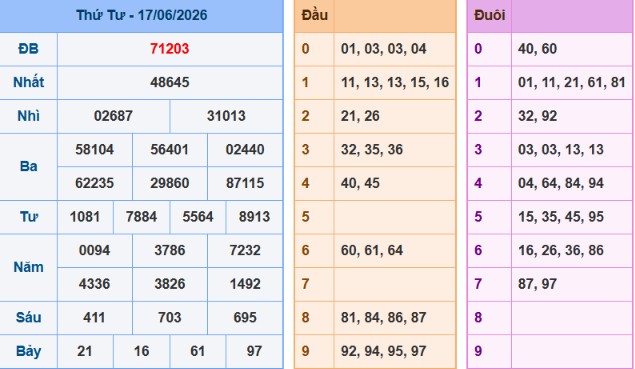Select fifth prize number 4336

(x=95, y=284)
